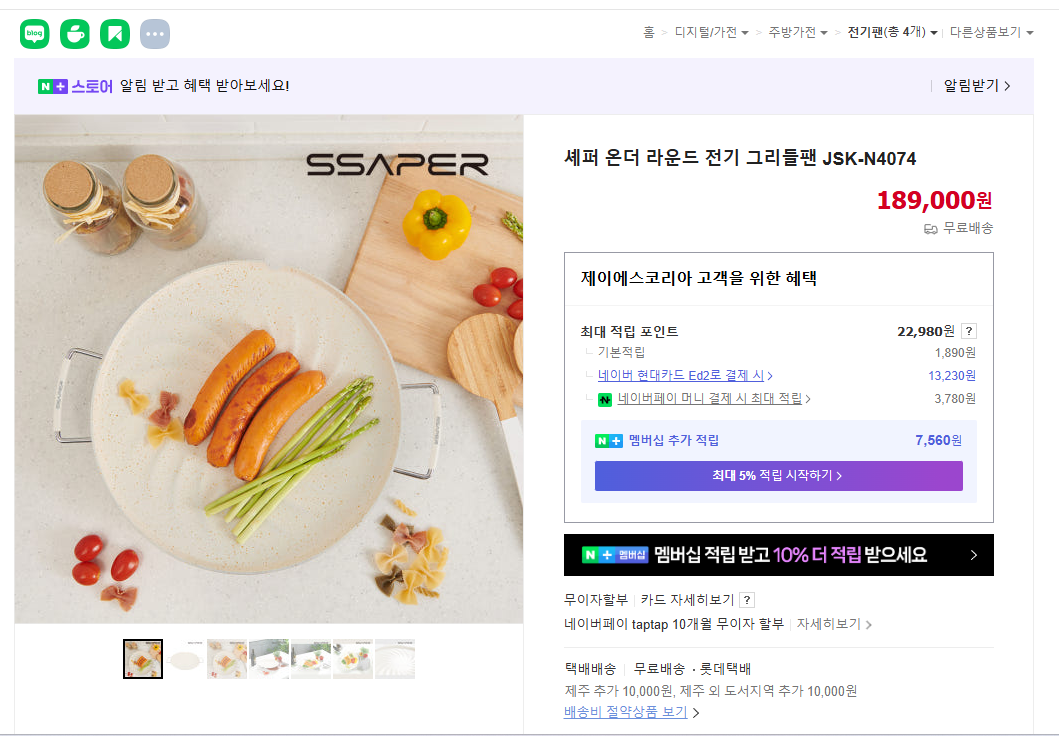Open the 배송비 절약상품 보기 link
Viewport: 1059px width, 736px height.
631,712
